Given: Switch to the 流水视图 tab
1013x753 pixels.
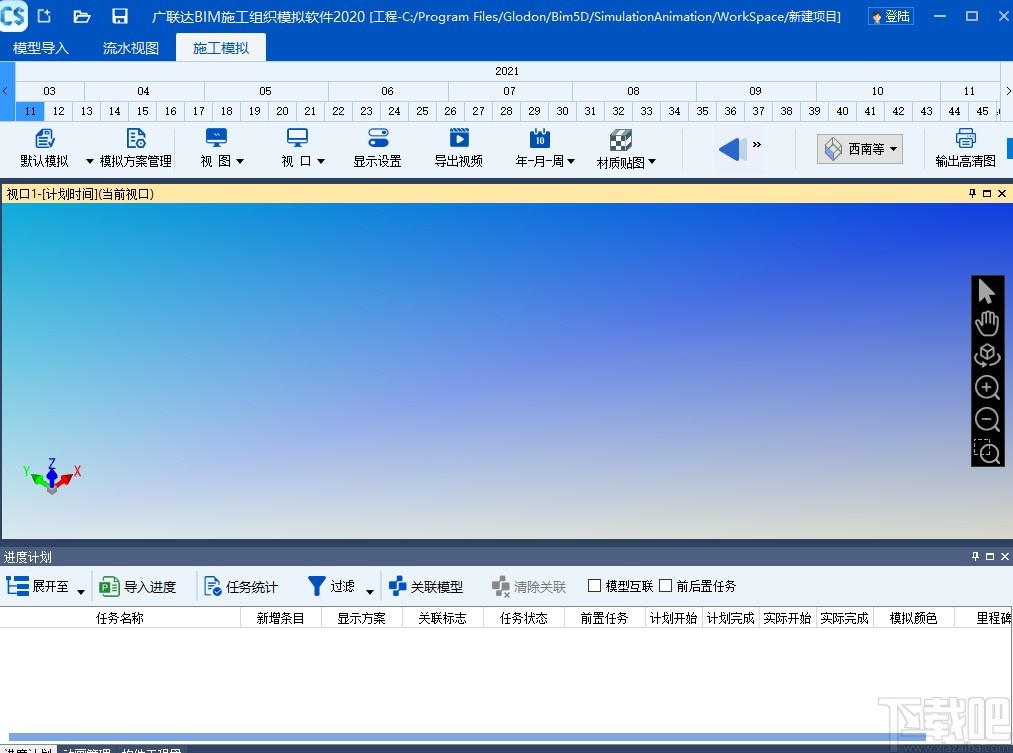Looking at the screenshot, I should pyautogui.click(x=129, y=46).
